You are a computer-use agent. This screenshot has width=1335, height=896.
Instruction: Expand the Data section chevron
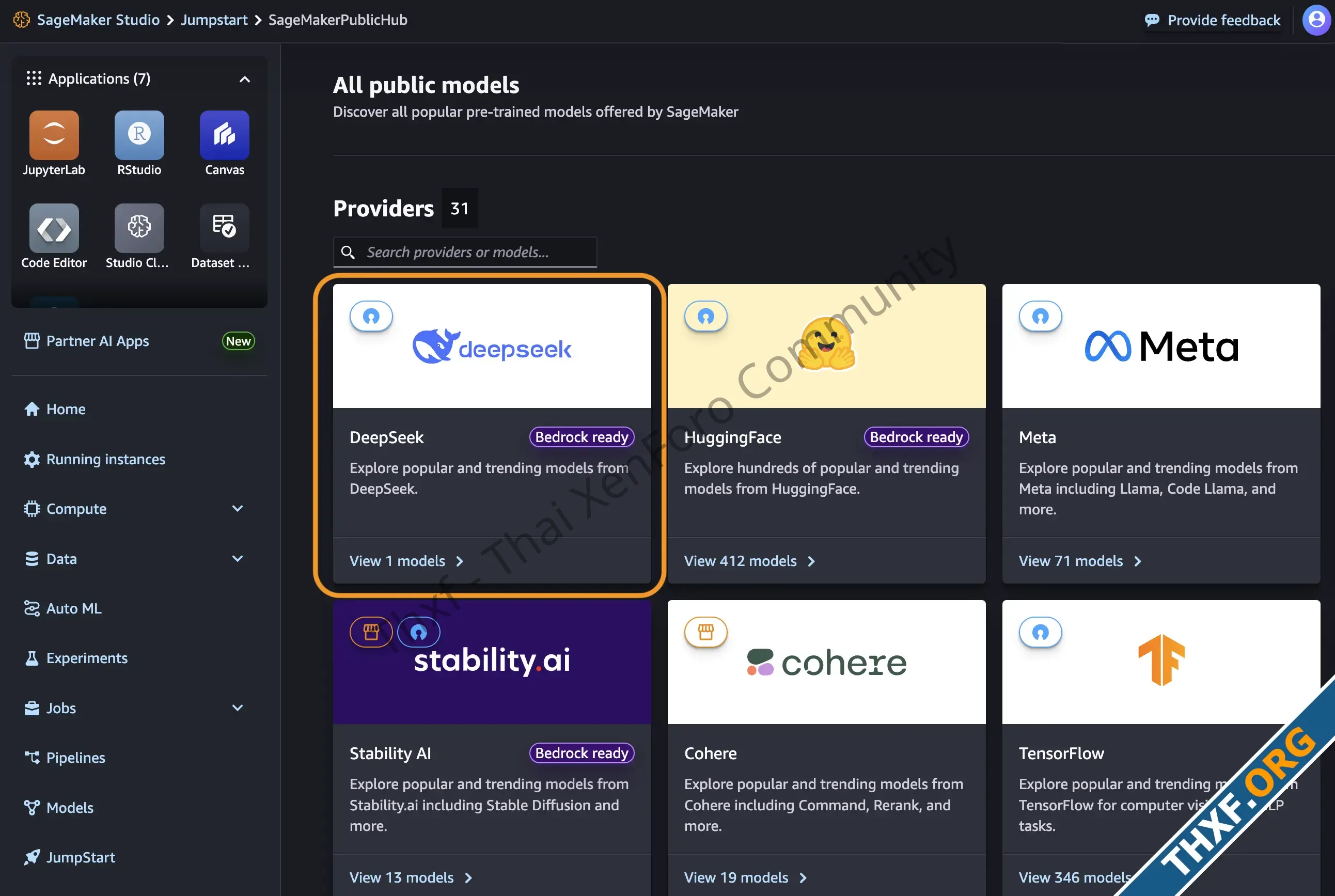238,558
